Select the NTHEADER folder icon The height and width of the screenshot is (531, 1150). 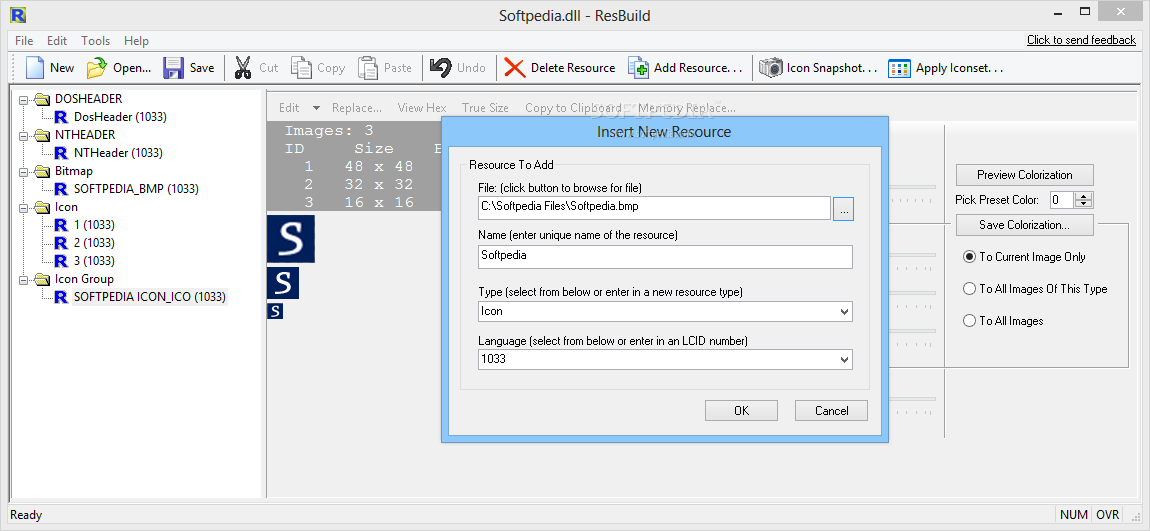(x=43, y=135)
